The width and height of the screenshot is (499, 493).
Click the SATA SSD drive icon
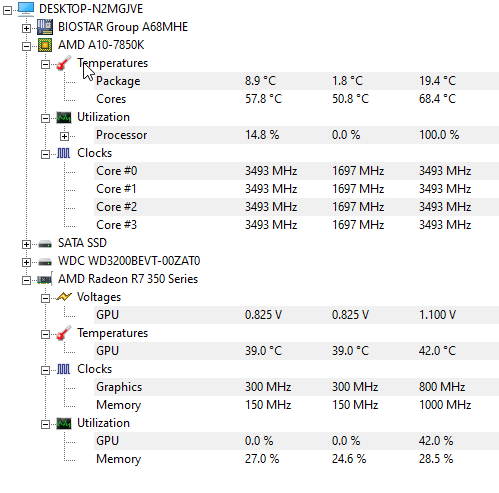point(45,244)
